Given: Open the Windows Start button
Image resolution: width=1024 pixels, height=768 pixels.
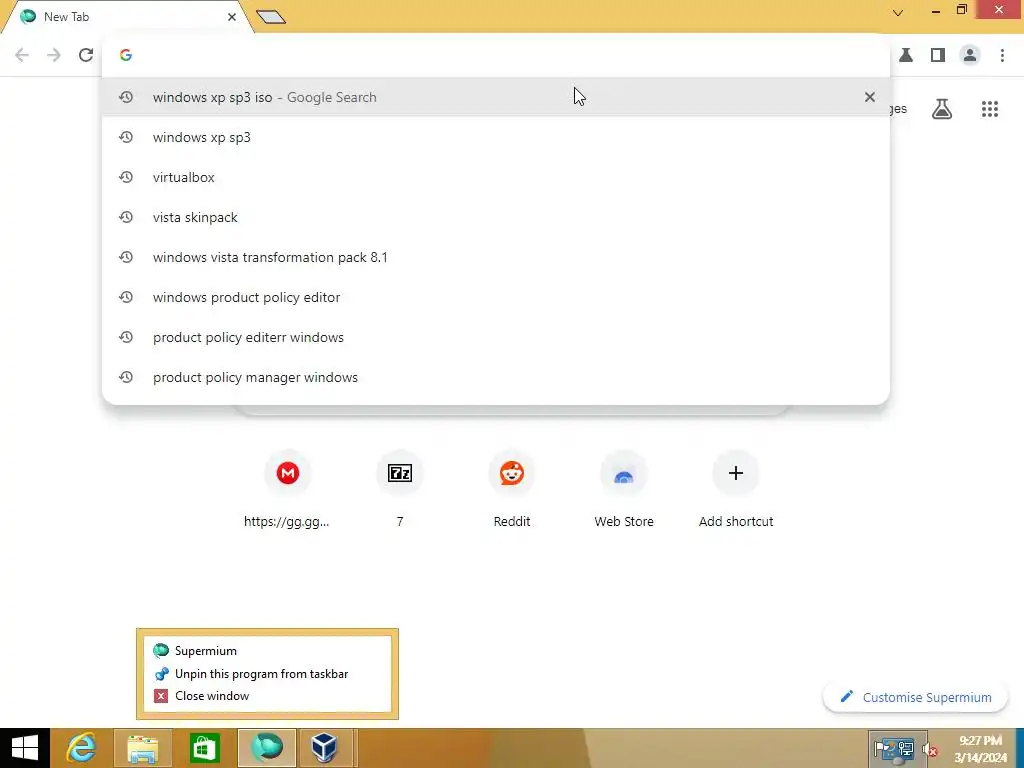Looking at the screenshot, I should point(25,748).
